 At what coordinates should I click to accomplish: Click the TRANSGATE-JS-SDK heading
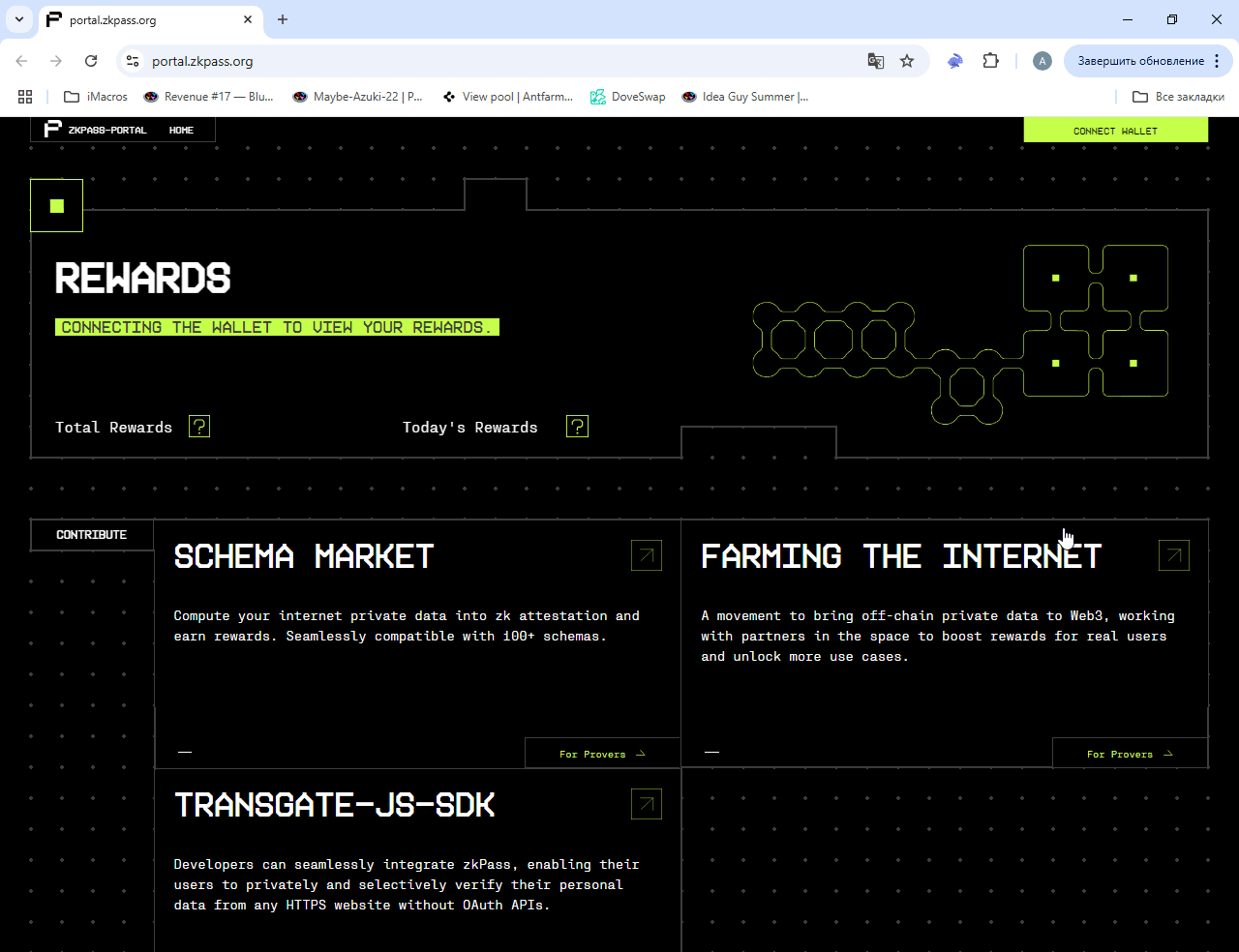pyautogui.click(x=334, y=805)
